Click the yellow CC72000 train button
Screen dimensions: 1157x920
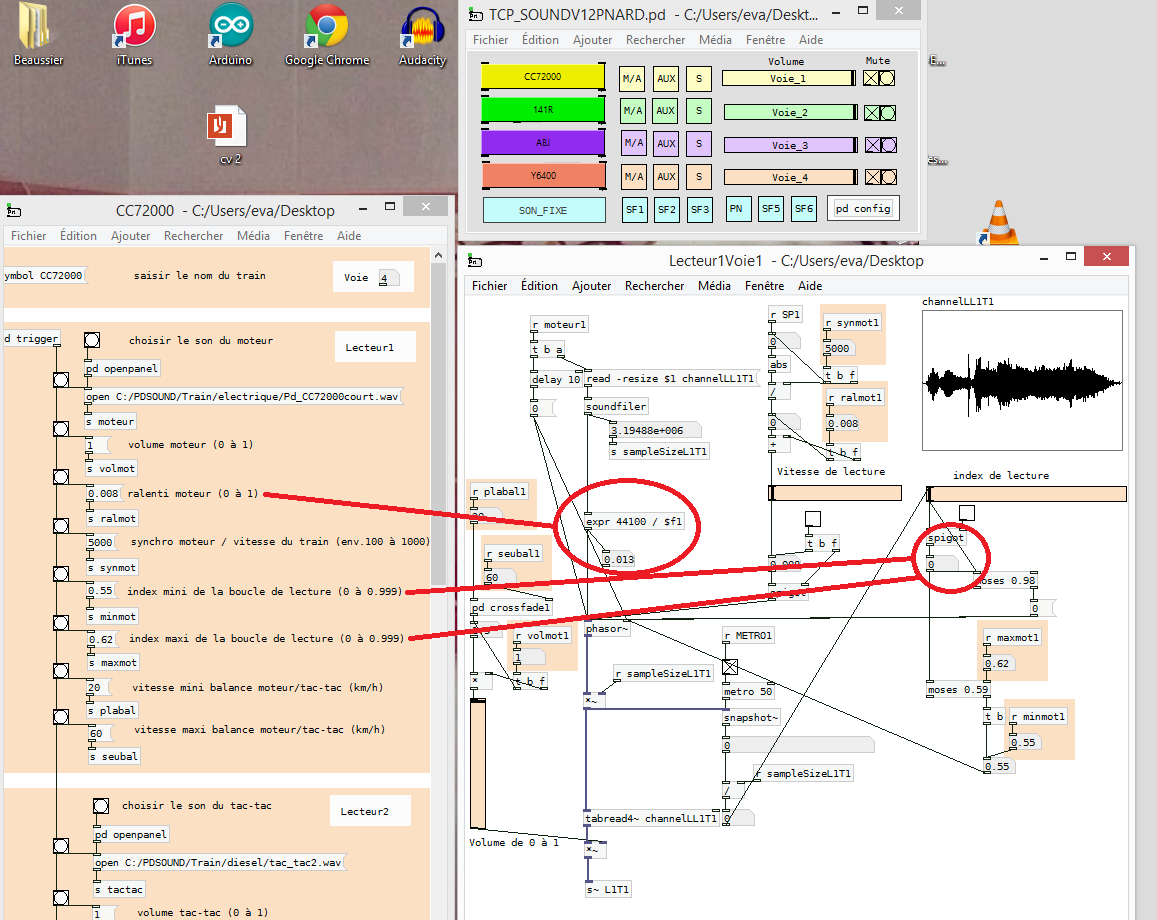543,77
